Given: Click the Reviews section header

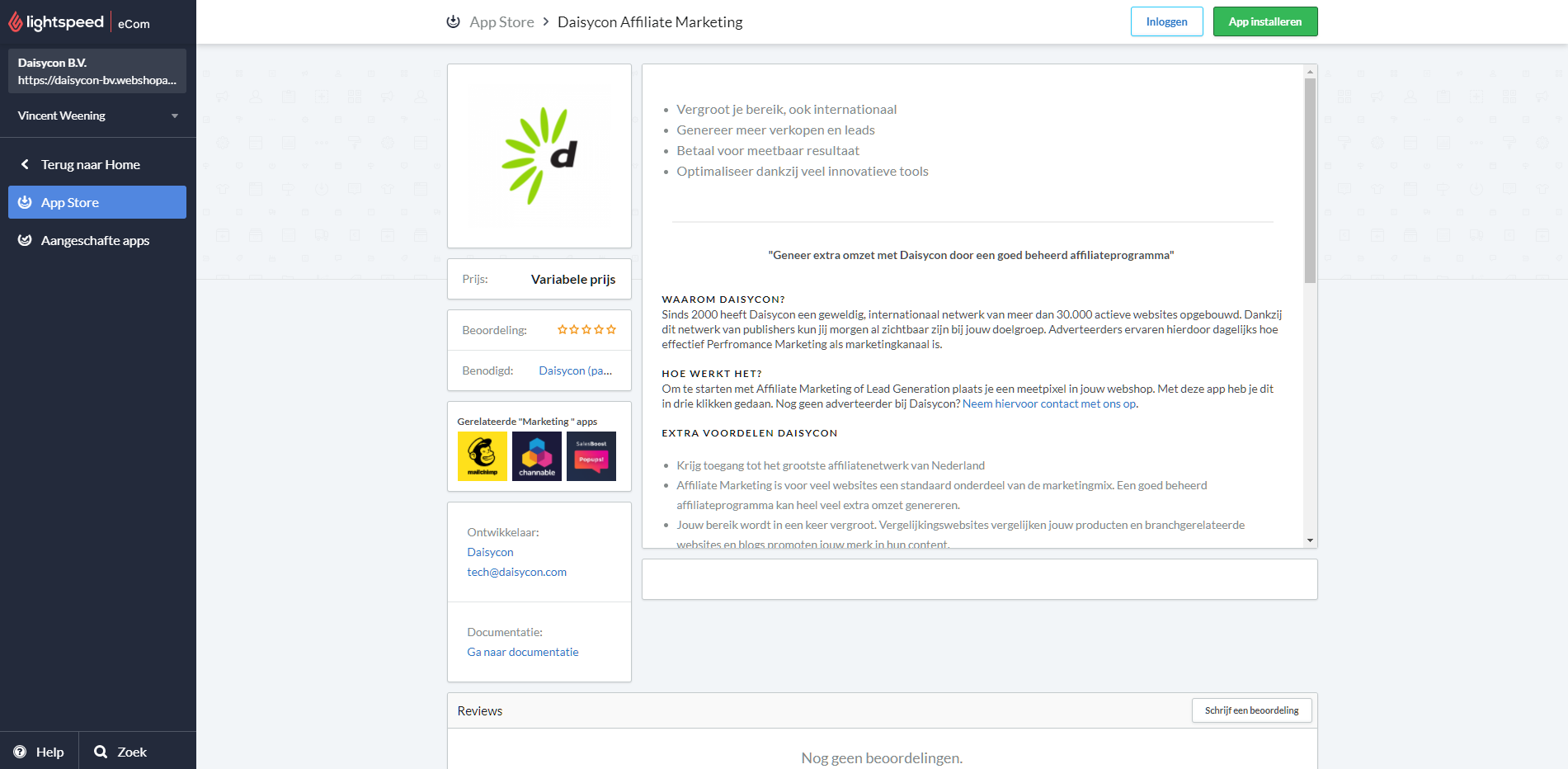Looking at the screenshot, I should click(480, 710).
